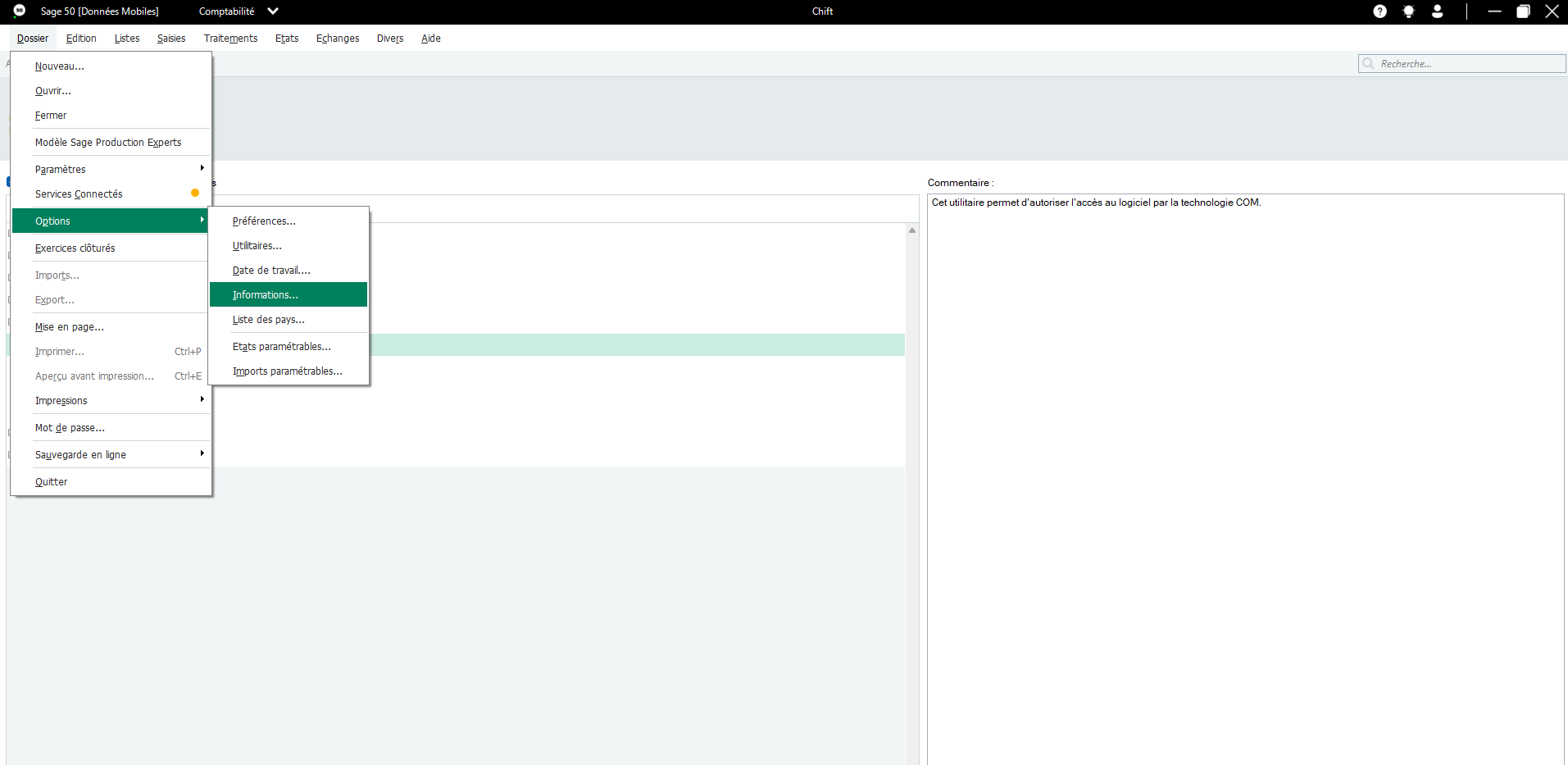Open the Saisies menu
Screen dimensions: 1568x765
[x=171, y=39]
